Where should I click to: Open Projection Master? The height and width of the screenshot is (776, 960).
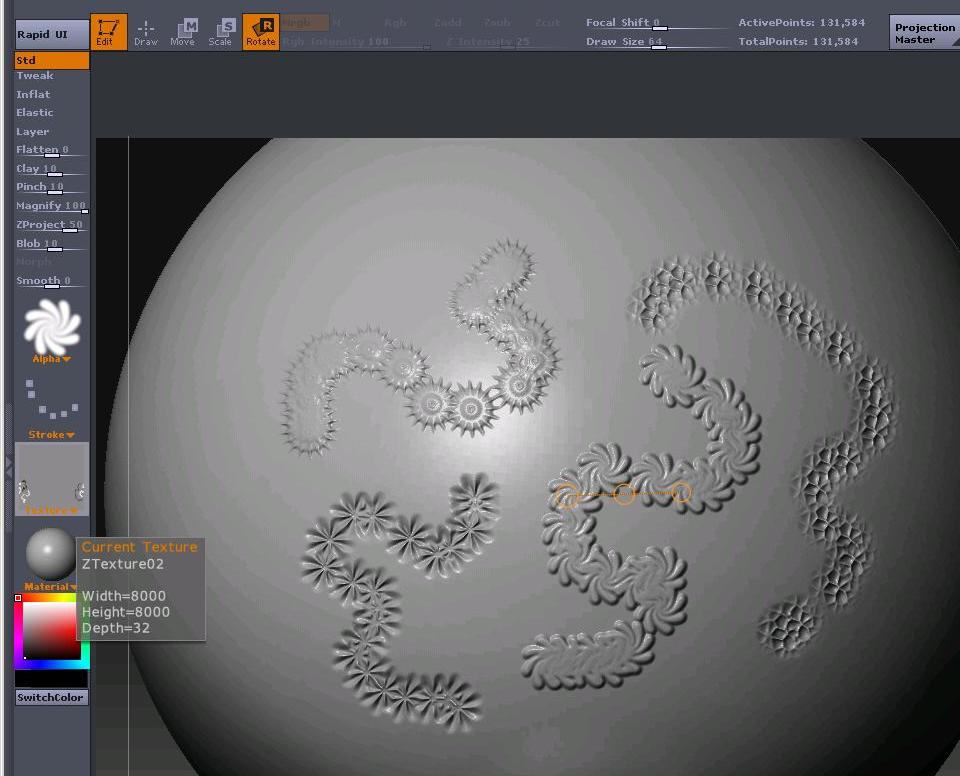point(924,33)
